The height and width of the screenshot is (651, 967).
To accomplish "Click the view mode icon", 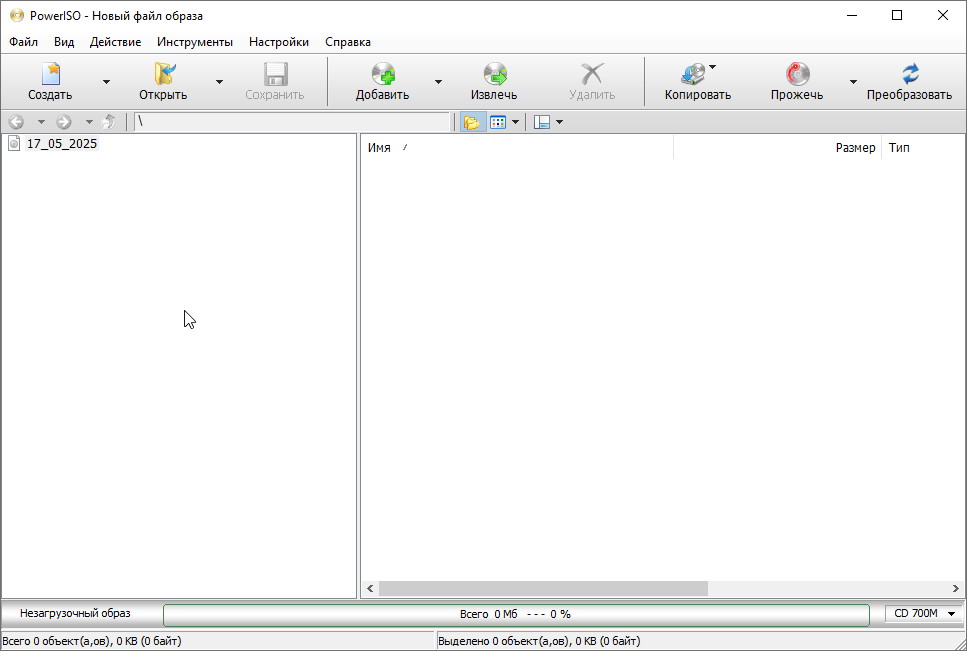I will tap(498, 122).
